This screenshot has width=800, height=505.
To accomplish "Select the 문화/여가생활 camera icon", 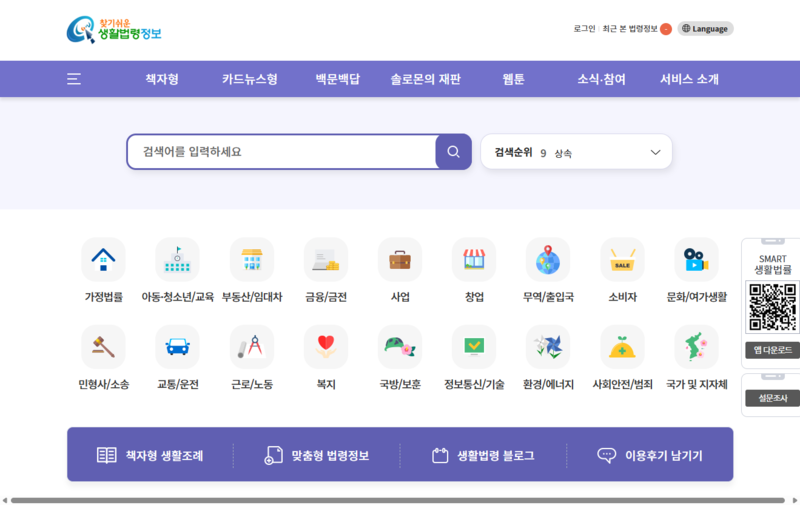I will (x=696, y=260).
